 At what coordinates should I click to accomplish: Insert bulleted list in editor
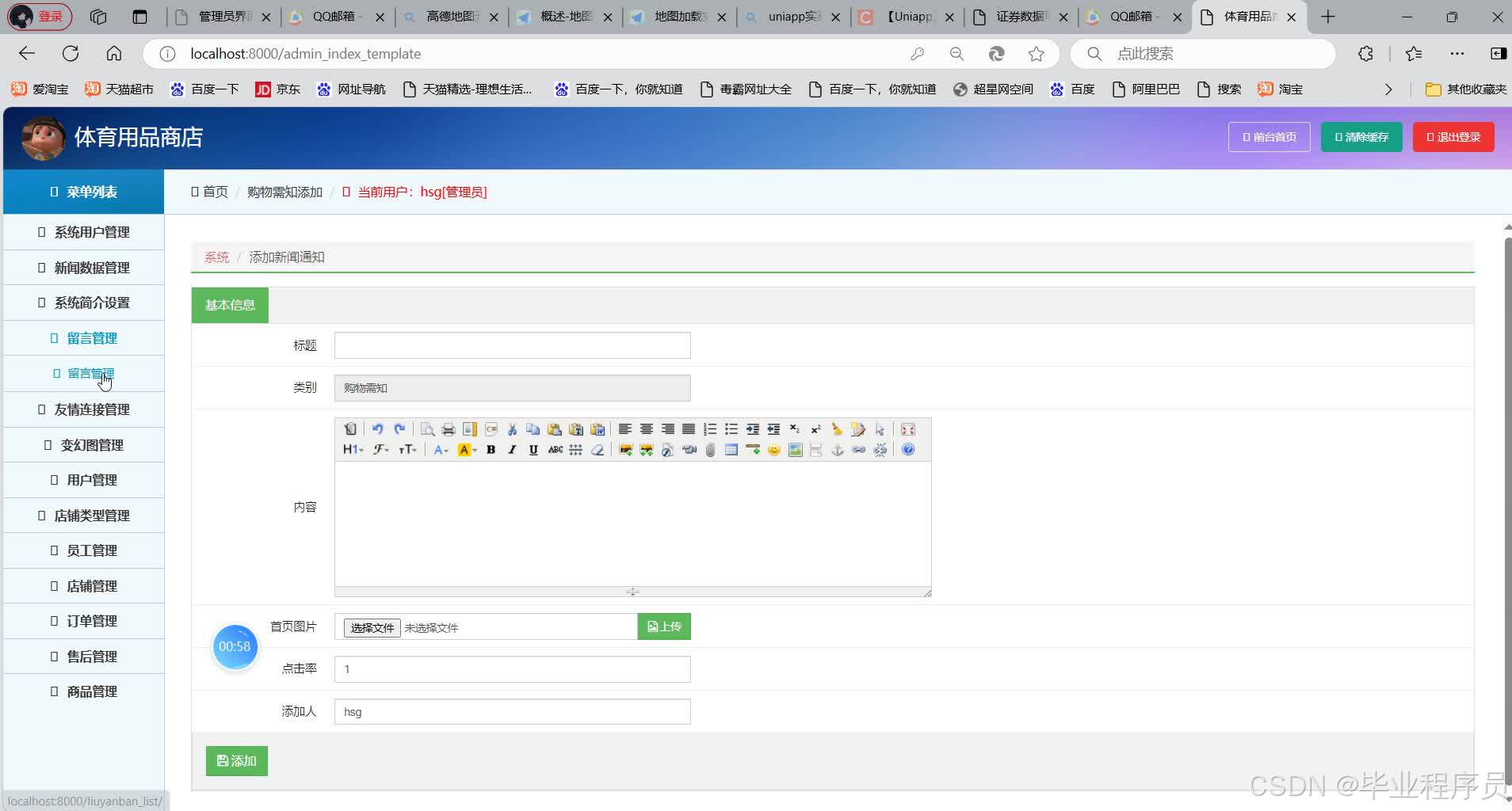[731, 429]
